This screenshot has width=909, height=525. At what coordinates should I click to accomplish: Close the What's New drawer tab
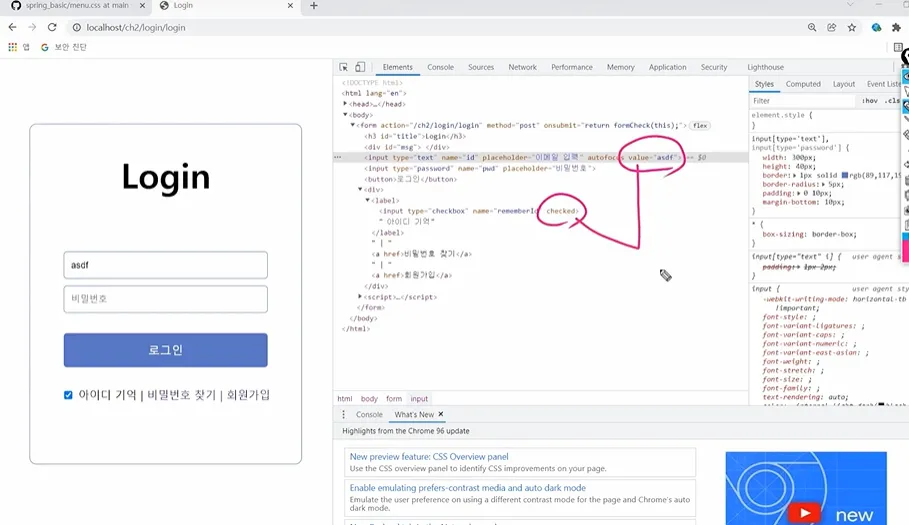pyautogui.click(x=441, y=414)
